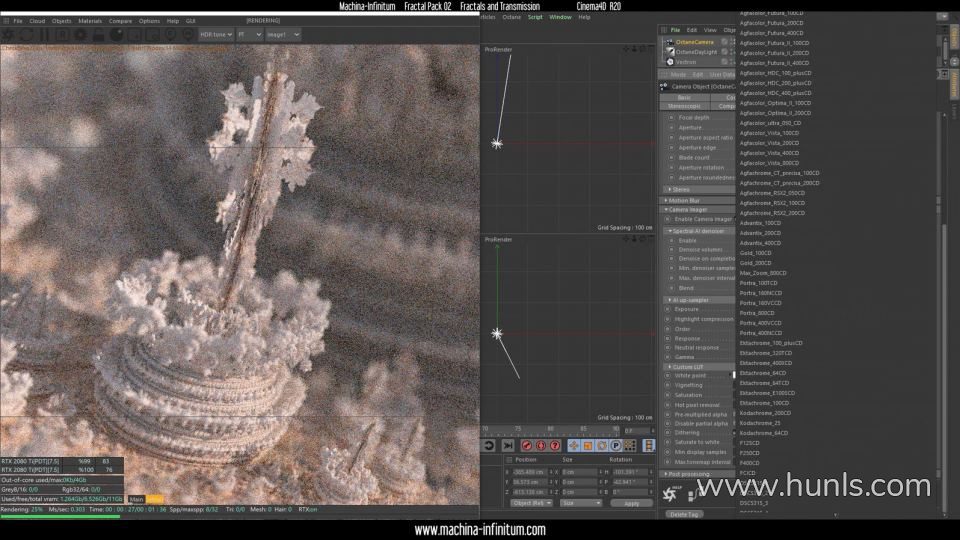Screen dimensions: 960x540
Task: Switch to the Stereoscopic tab
Action: (684, 106)
